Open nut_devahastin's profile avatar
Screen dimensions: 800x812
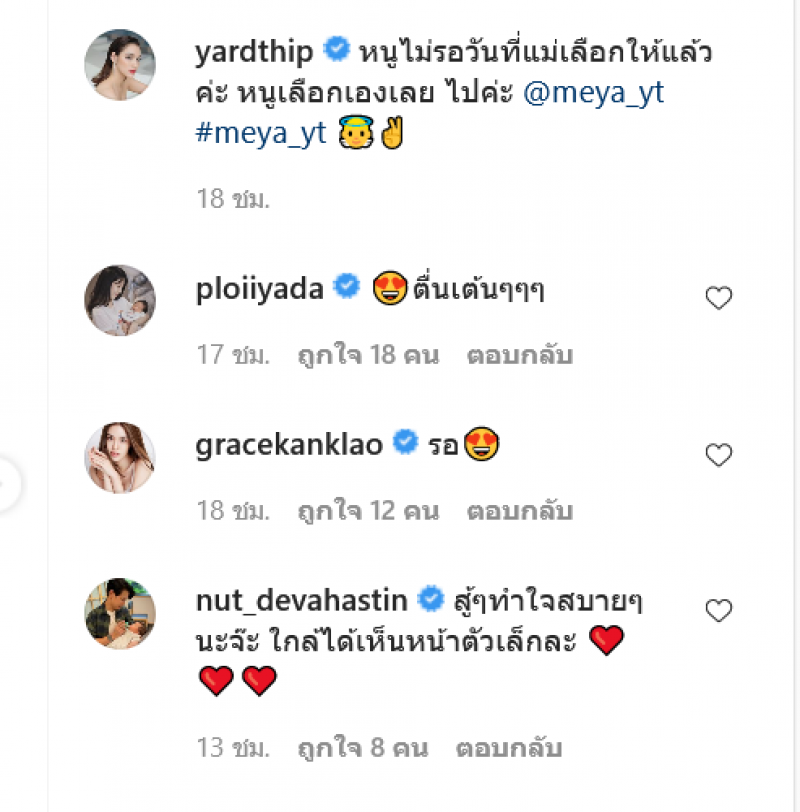coord(120,614)
